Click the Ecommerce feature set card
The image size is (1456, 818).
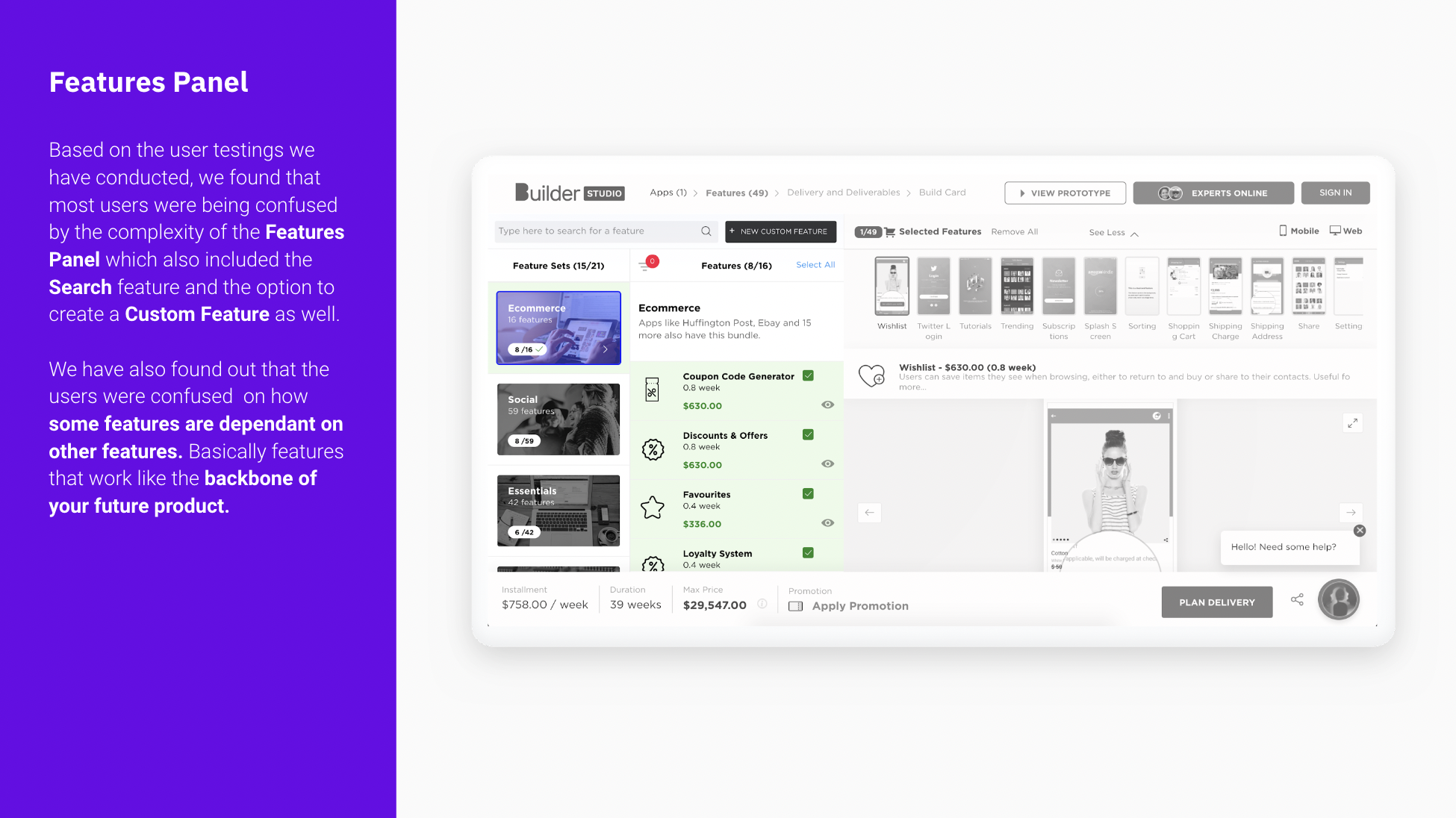click(x=556, y=323)
